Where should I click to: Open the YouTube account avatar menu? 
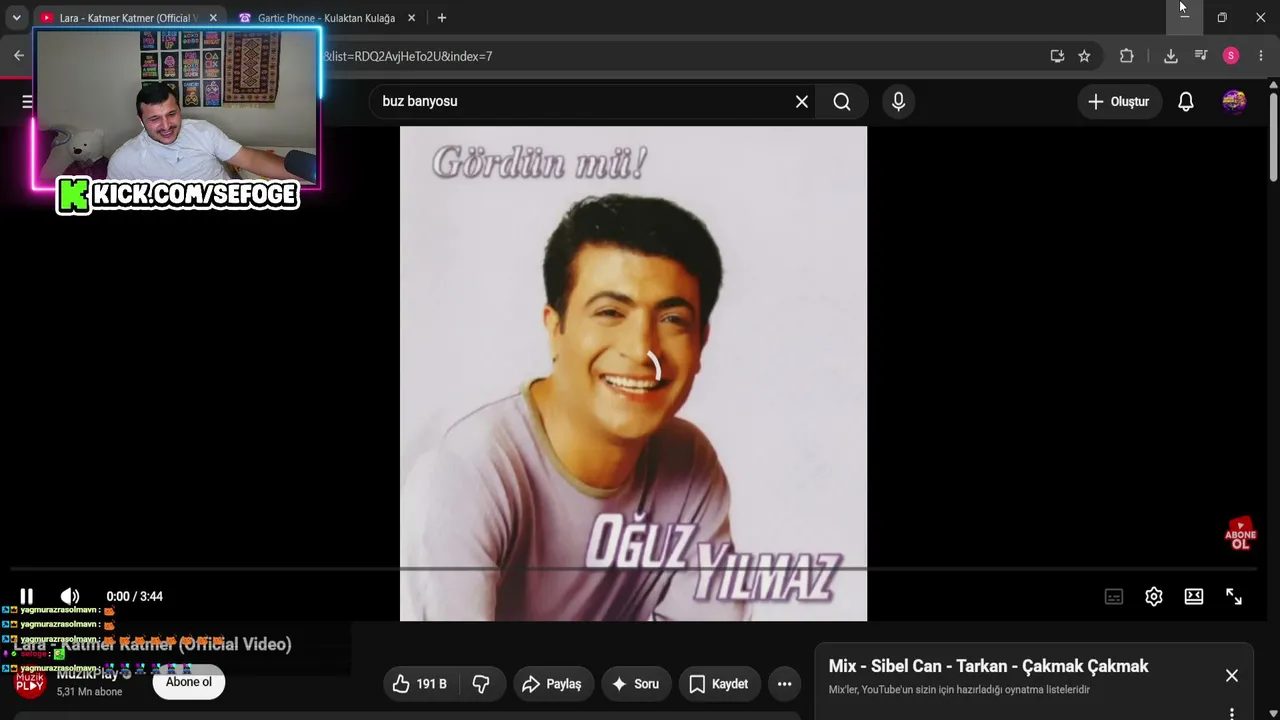pyautogui.click(x=1234, y=101)
